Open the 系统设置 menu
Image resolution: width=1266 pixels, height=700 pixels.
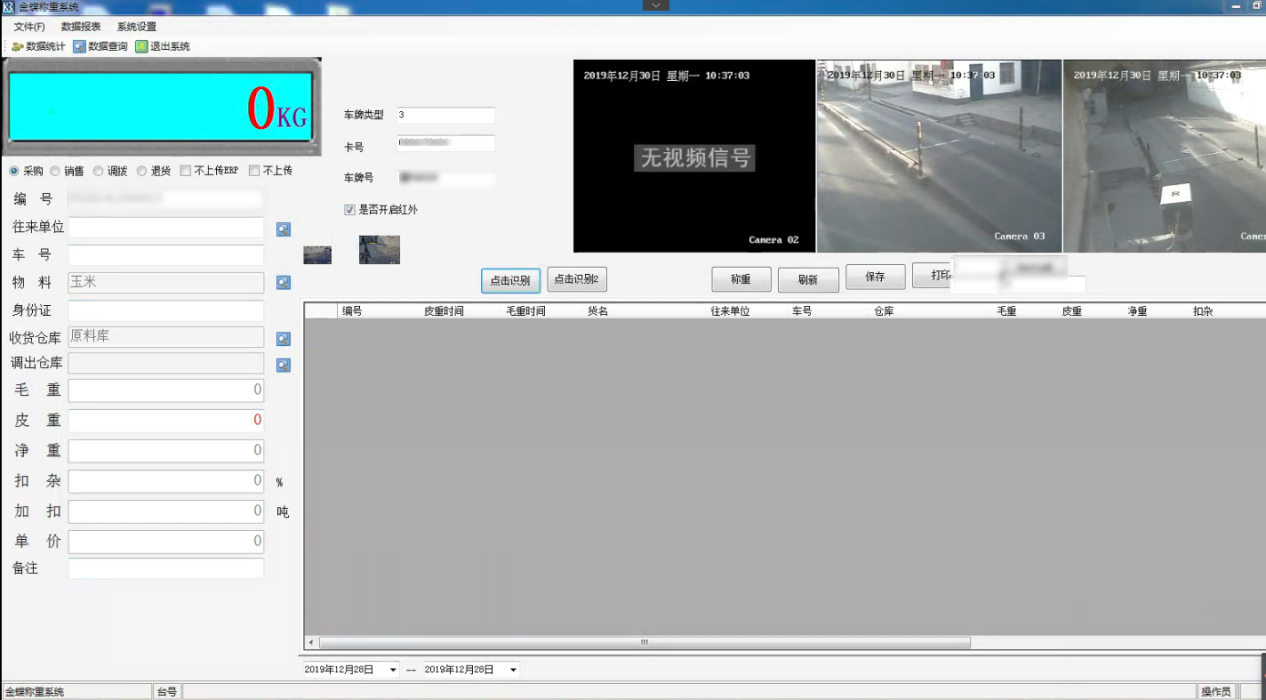point(136,27)
